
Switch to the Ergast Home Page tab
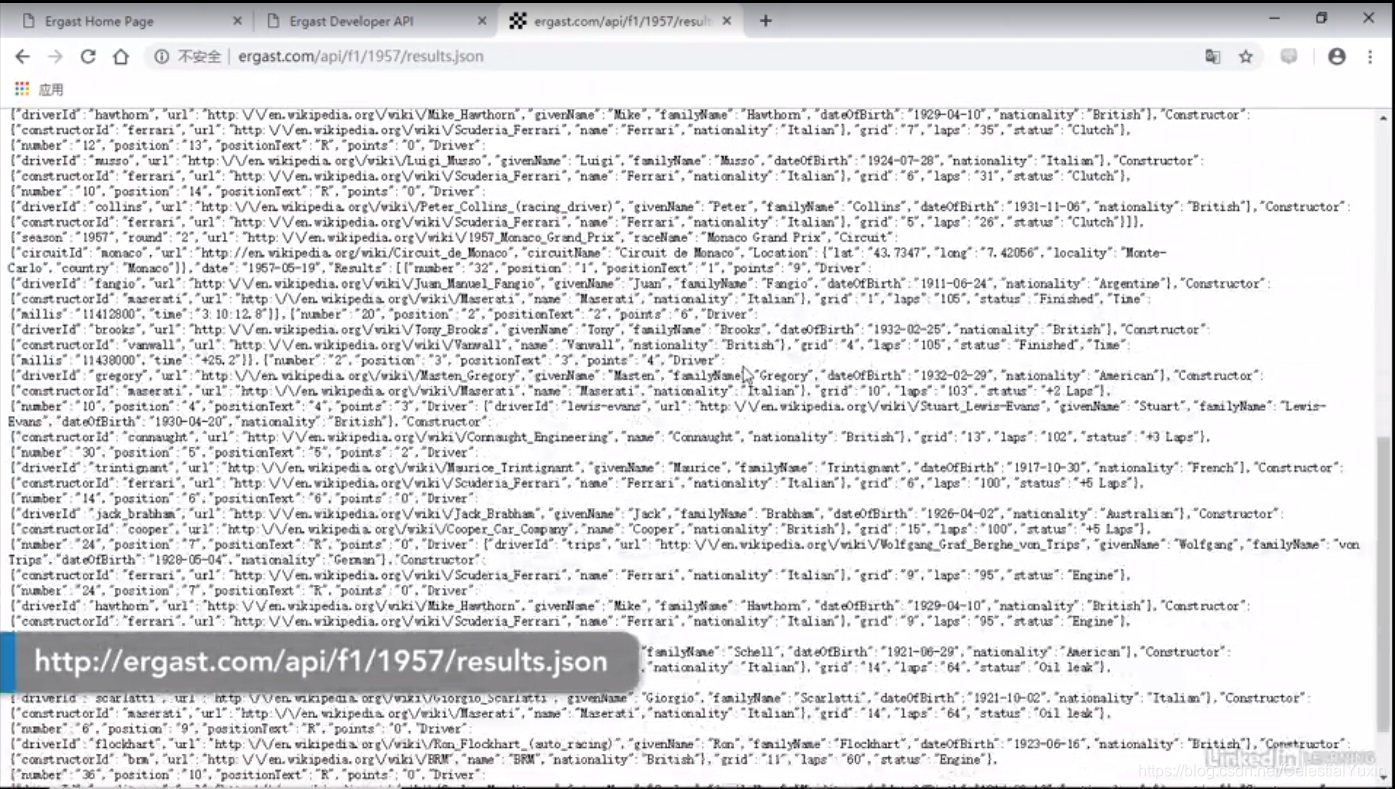coord(130,20)
